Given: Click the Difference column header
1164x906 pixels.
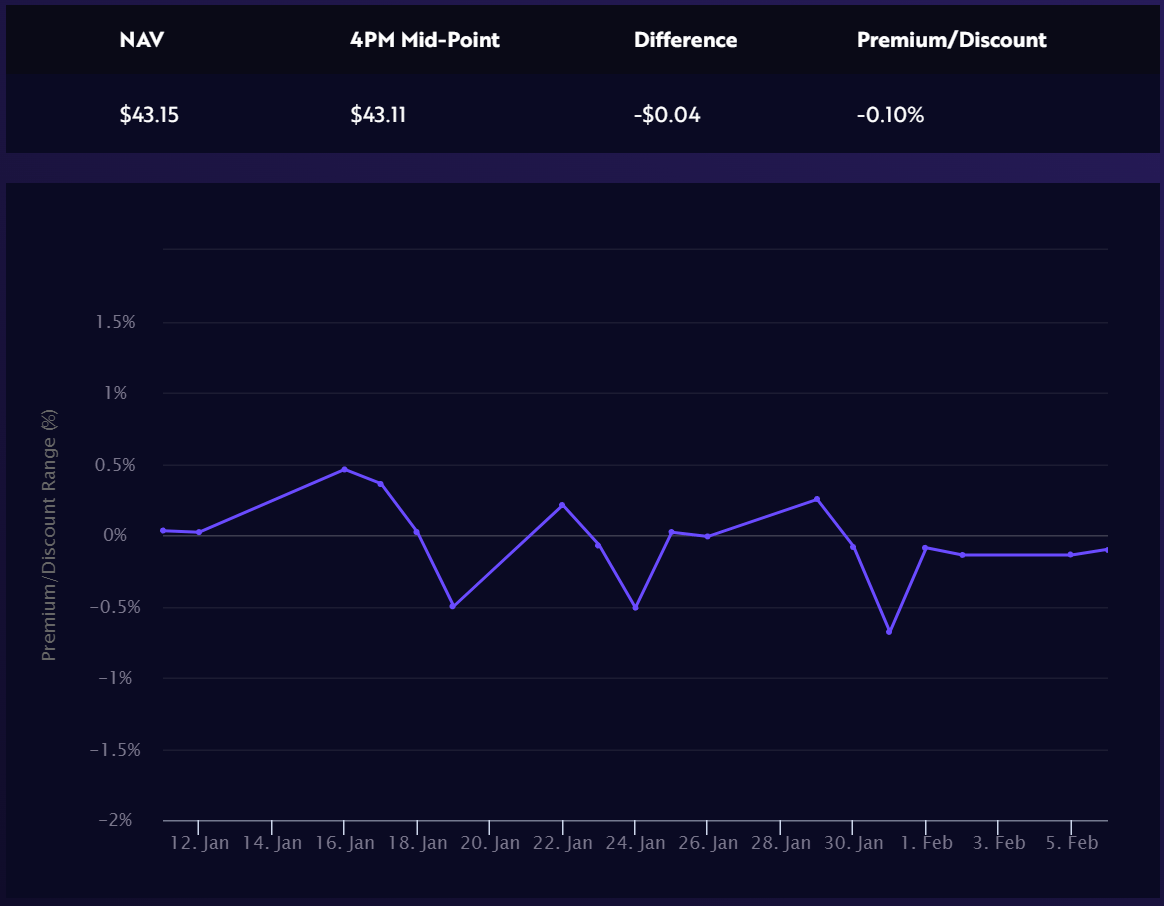Looking at the screenshot, I should pyautogui.click(x=685, y=40).
